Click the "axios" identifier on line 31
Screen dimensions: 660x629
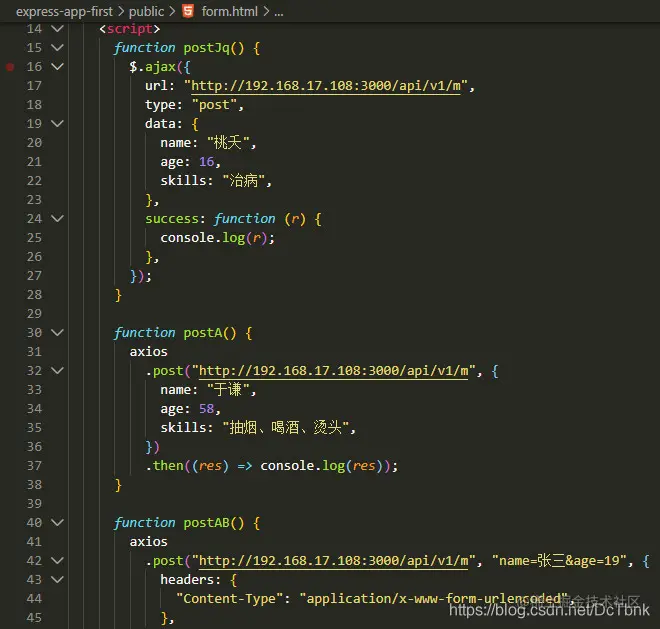click(x=149, y=352)
